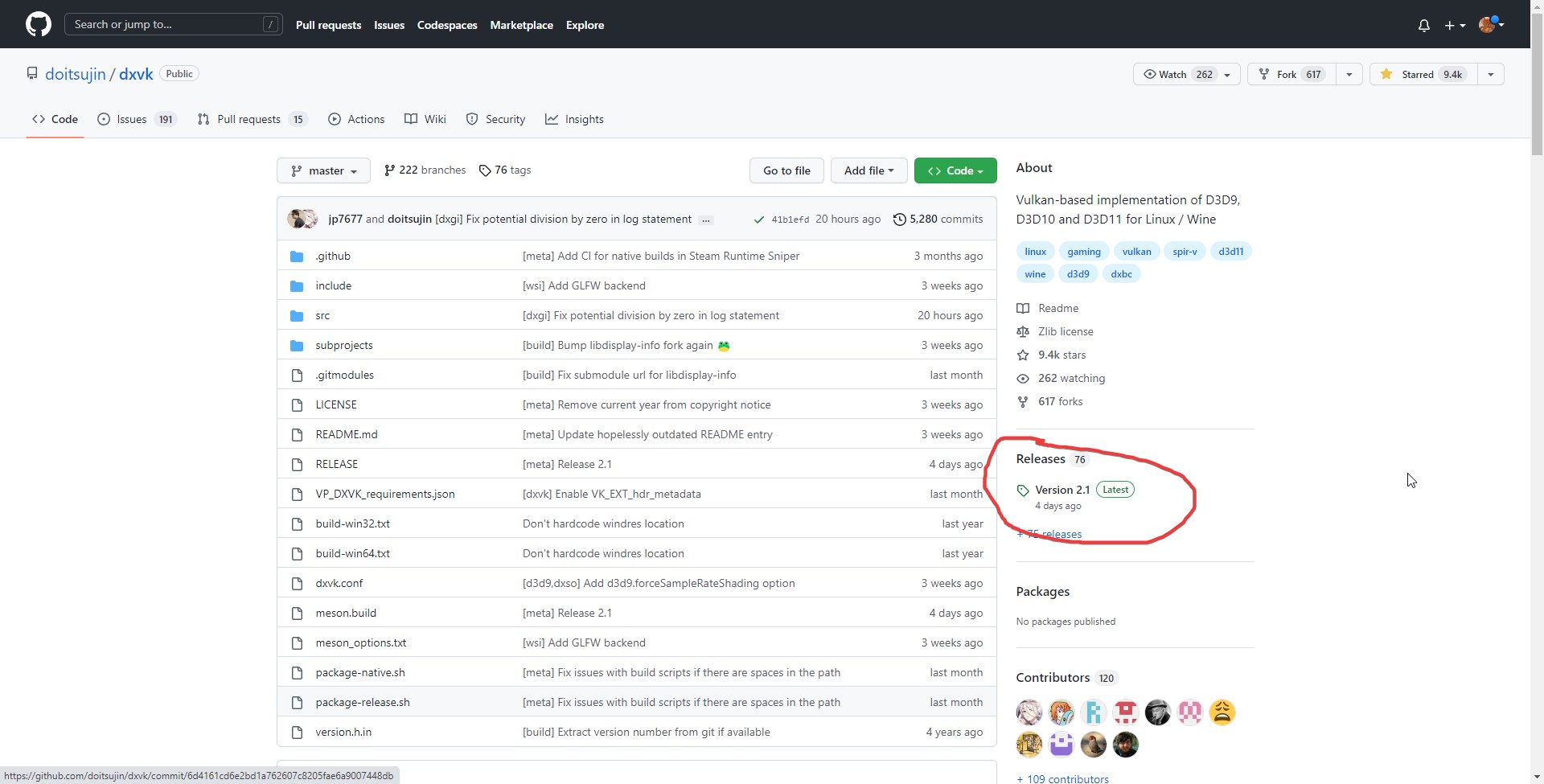1544x784 pixels.
Task: Select the wine topic tag
Action: pyautogui.click(x=1035, y=274)
